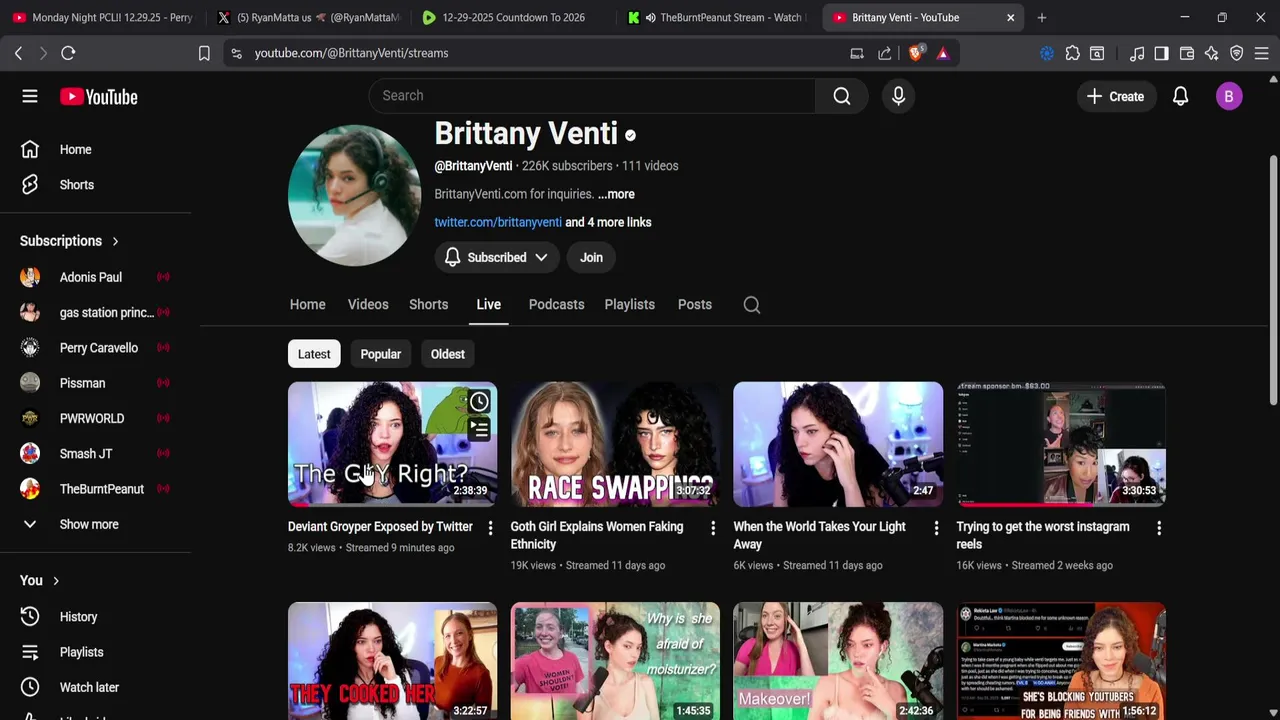
Task: Click Brave Rewards triangle icon
Action: pos(942,53)
